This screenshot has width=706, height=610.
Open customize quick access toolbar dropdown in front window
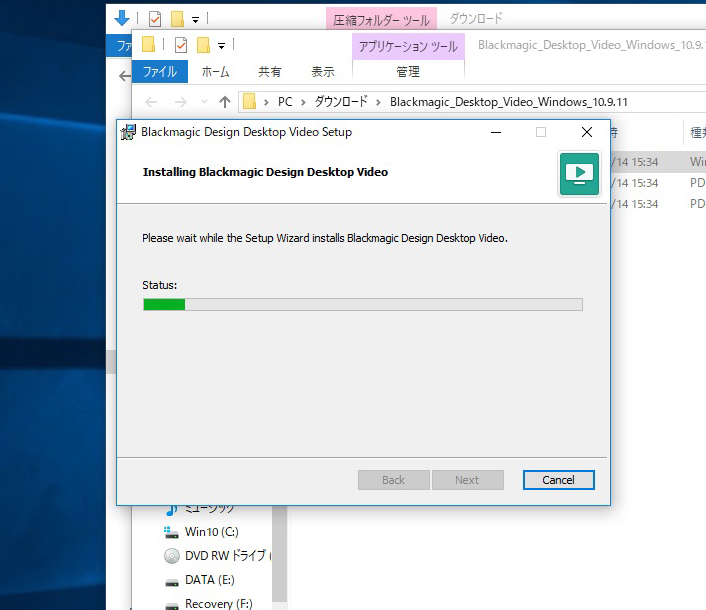222,45
